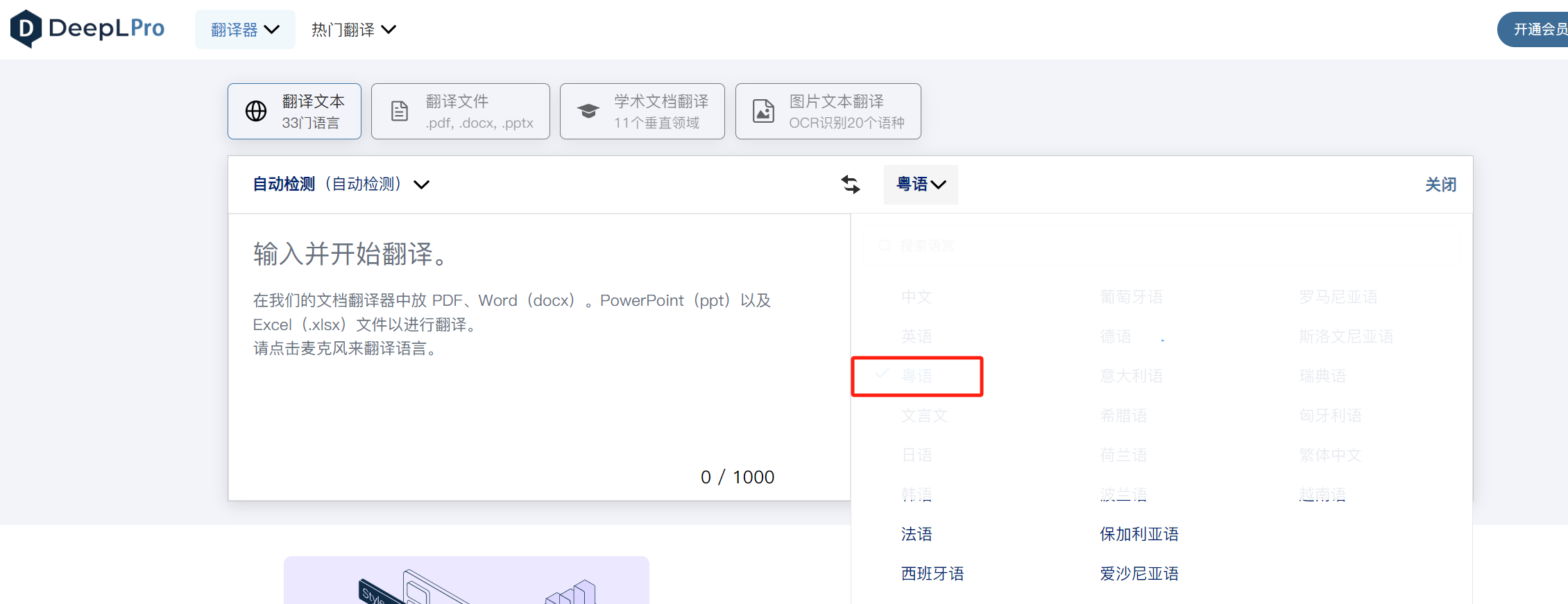Swap source and target languages

851,184
